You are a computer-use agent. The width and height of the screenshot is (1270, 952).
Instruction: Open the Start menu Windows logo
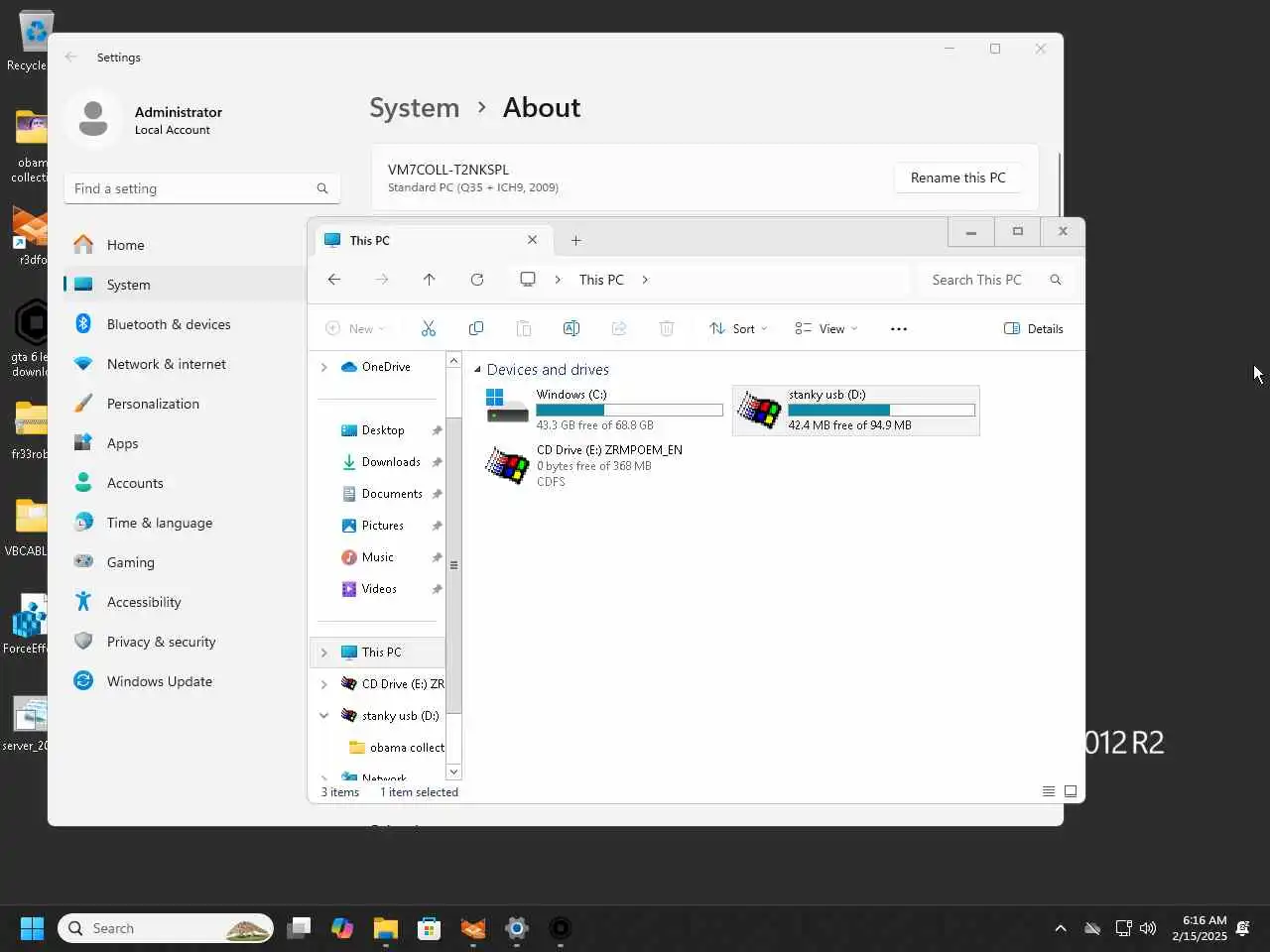coord(32,928)
